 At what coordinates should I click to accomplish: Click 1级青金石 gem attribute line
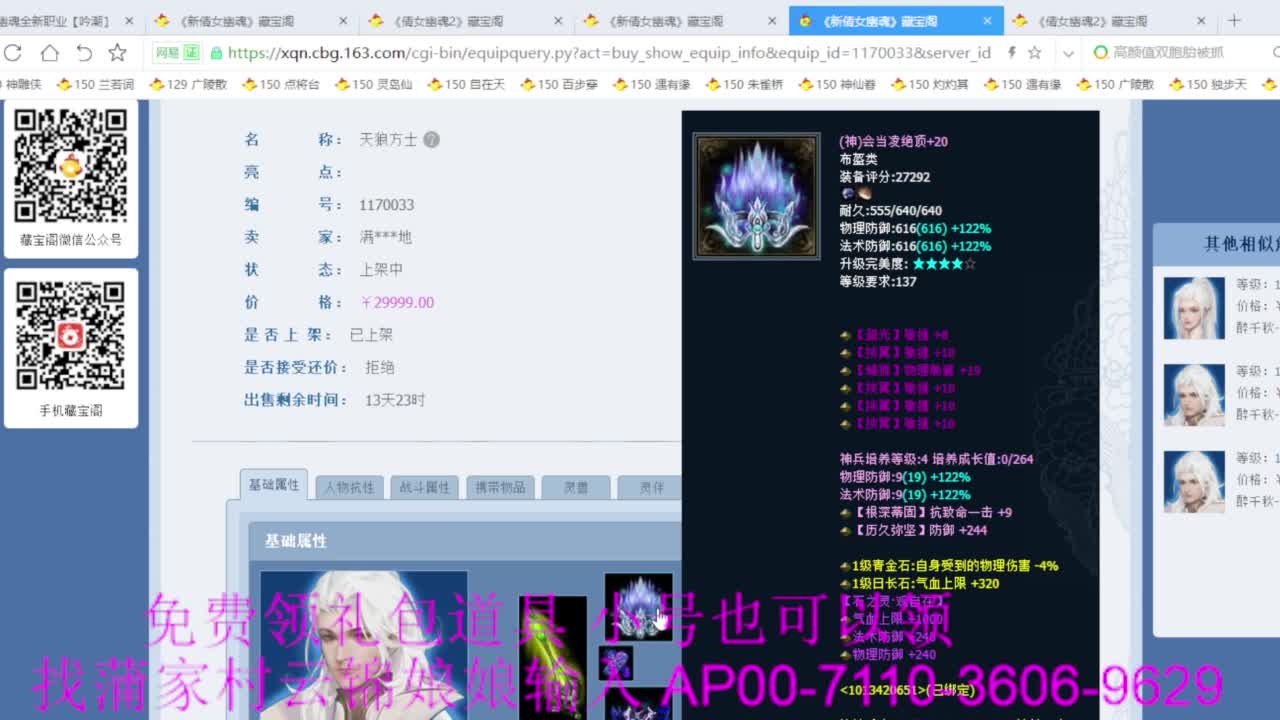(948, 566)
